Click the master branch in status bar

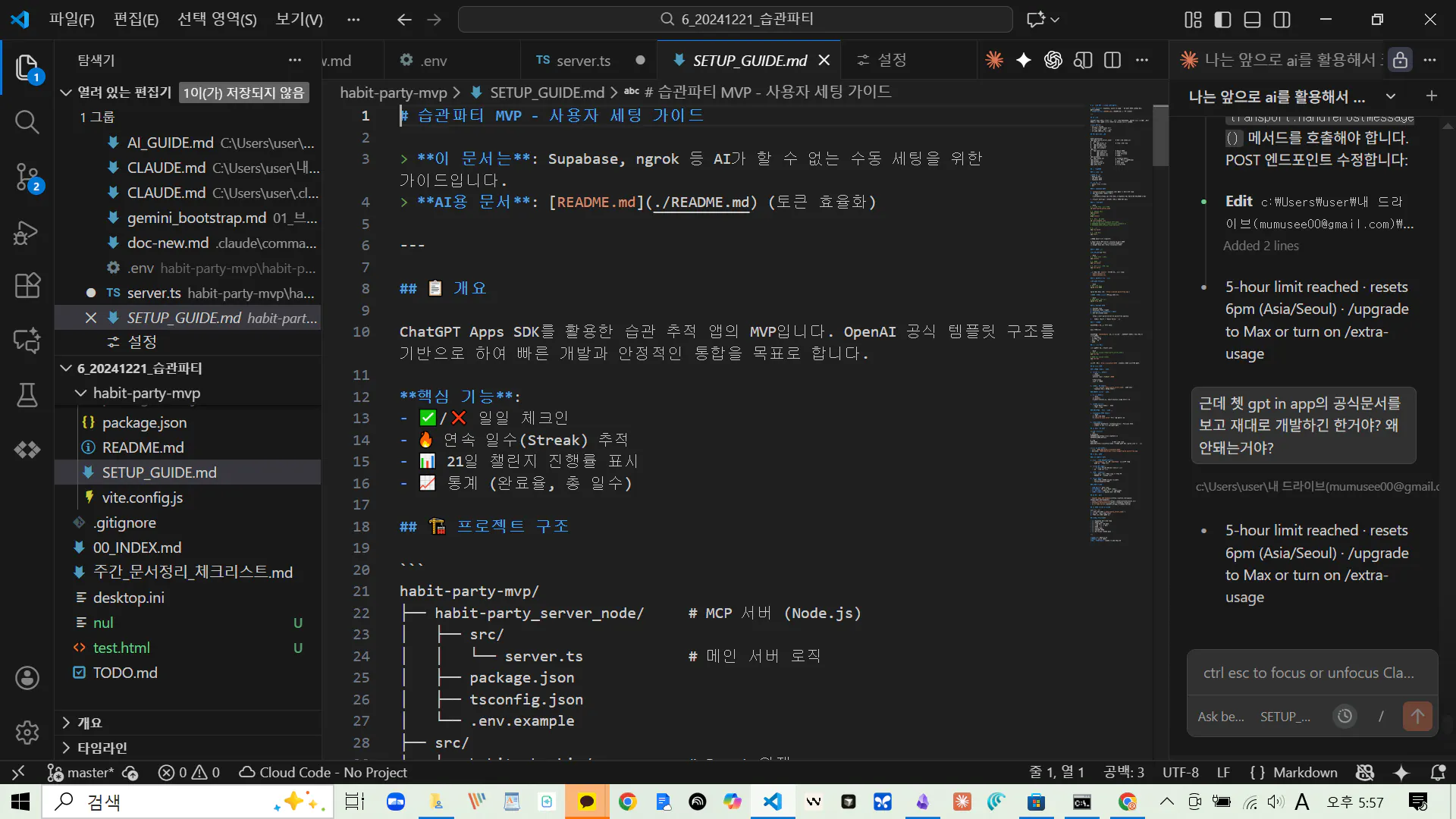coord(80,773)
